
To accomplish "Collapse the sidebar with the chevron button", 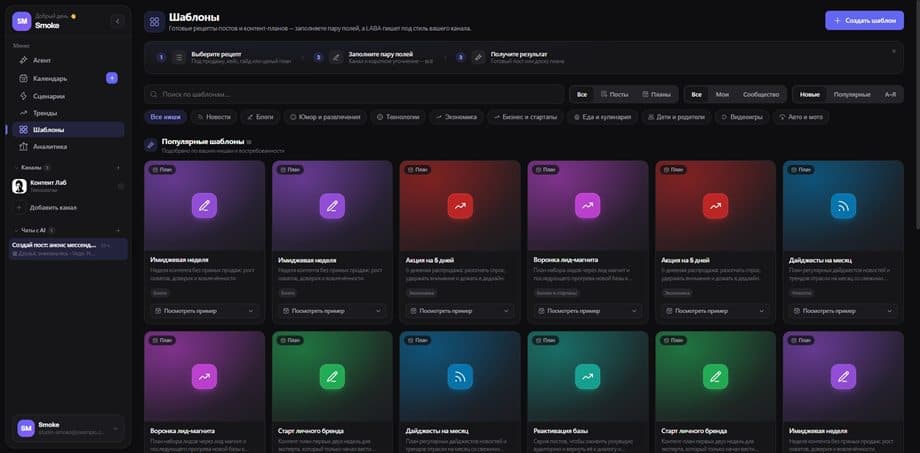I will pyautogui.click(x=117, y=21).
